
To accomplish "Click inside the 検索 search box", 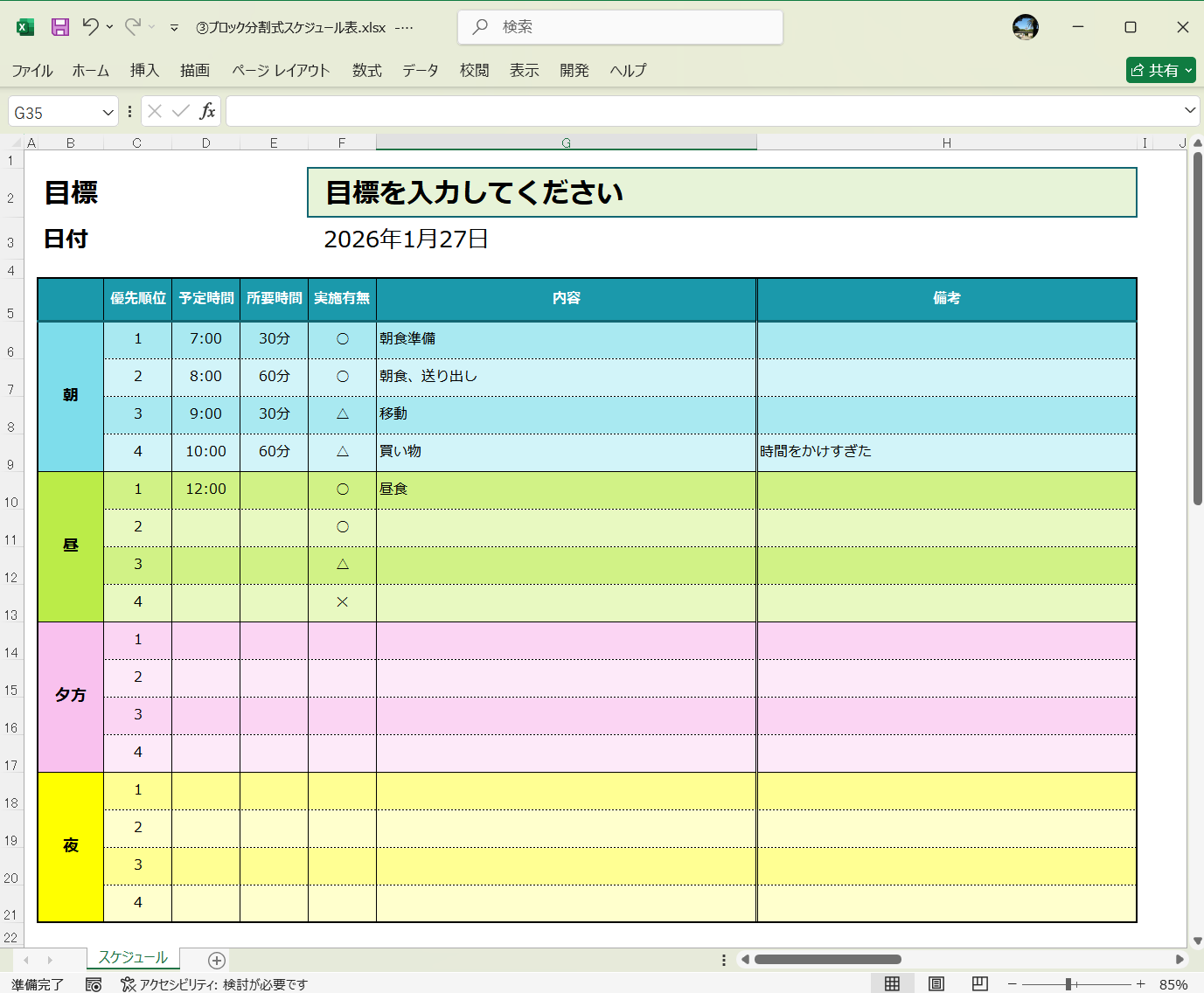I will tap(620, 27).
